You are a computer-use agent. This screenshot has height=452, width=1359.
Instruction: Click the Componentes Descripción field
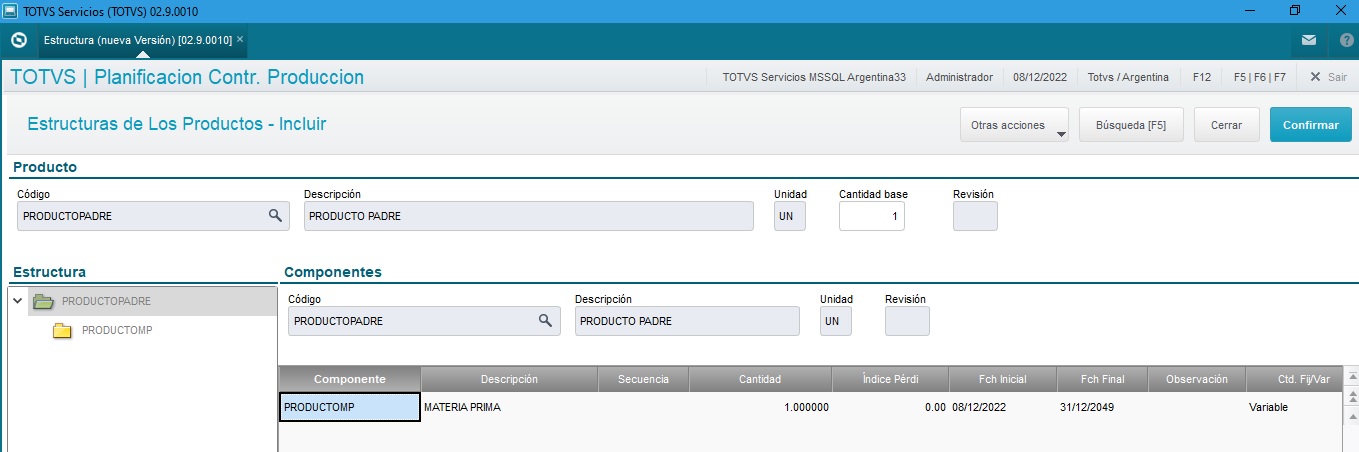687,321
